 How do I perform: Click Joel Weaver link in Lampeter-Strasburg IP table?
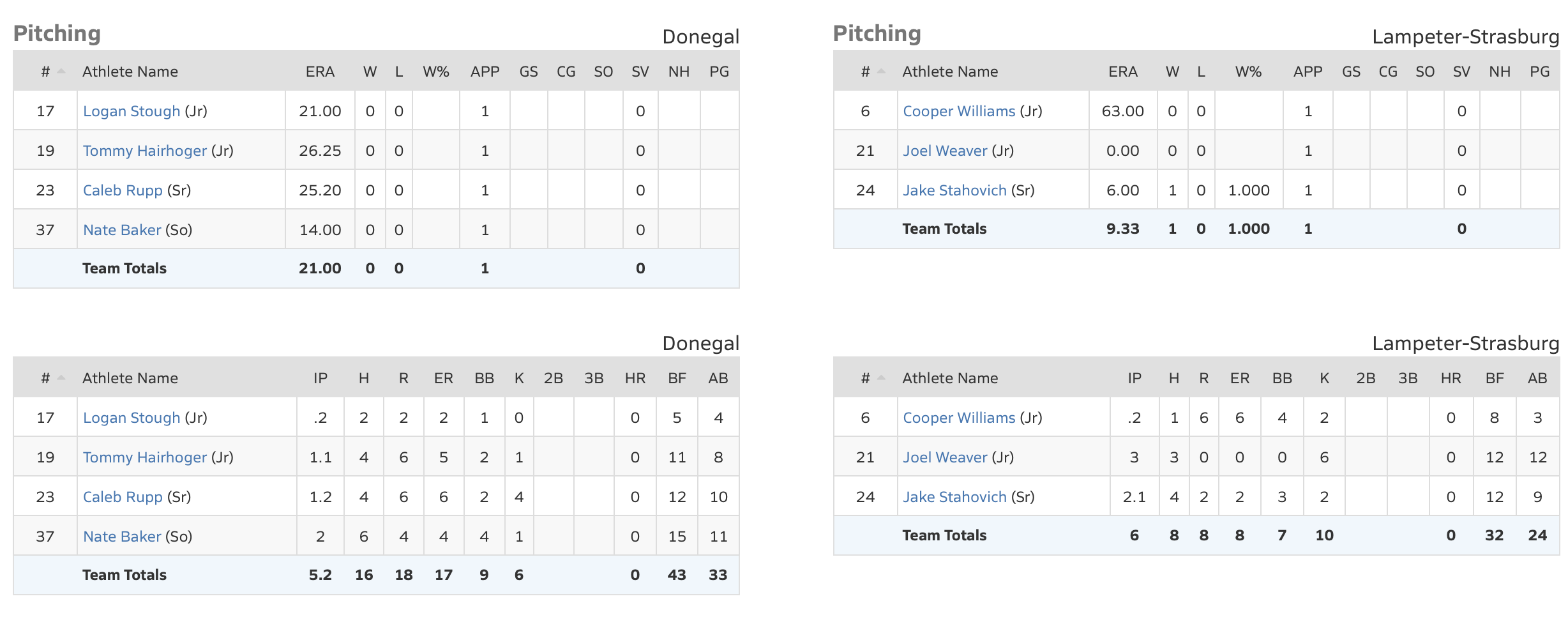pyautogui.click(x=945, y=457)
